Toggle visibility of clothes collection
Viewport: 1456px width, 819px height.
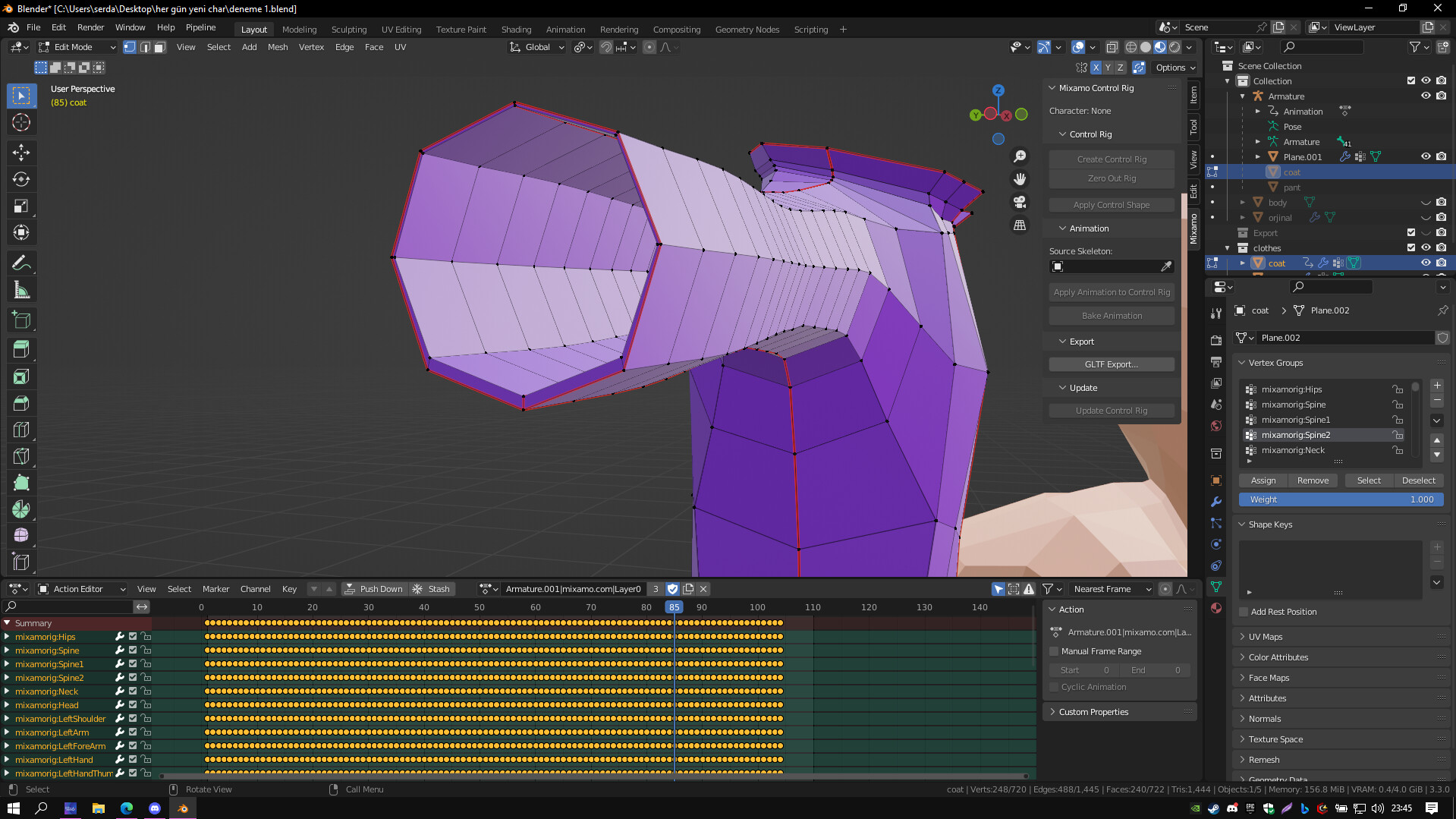pyautogui.click(x=1426, y=247)
